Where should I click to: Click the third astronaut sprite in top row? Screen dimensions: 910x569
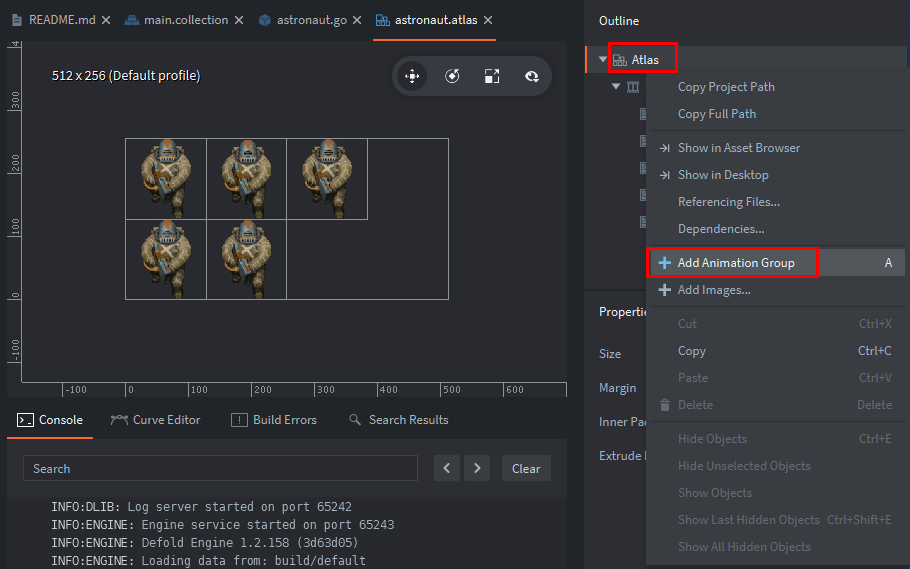coord(327,179)
